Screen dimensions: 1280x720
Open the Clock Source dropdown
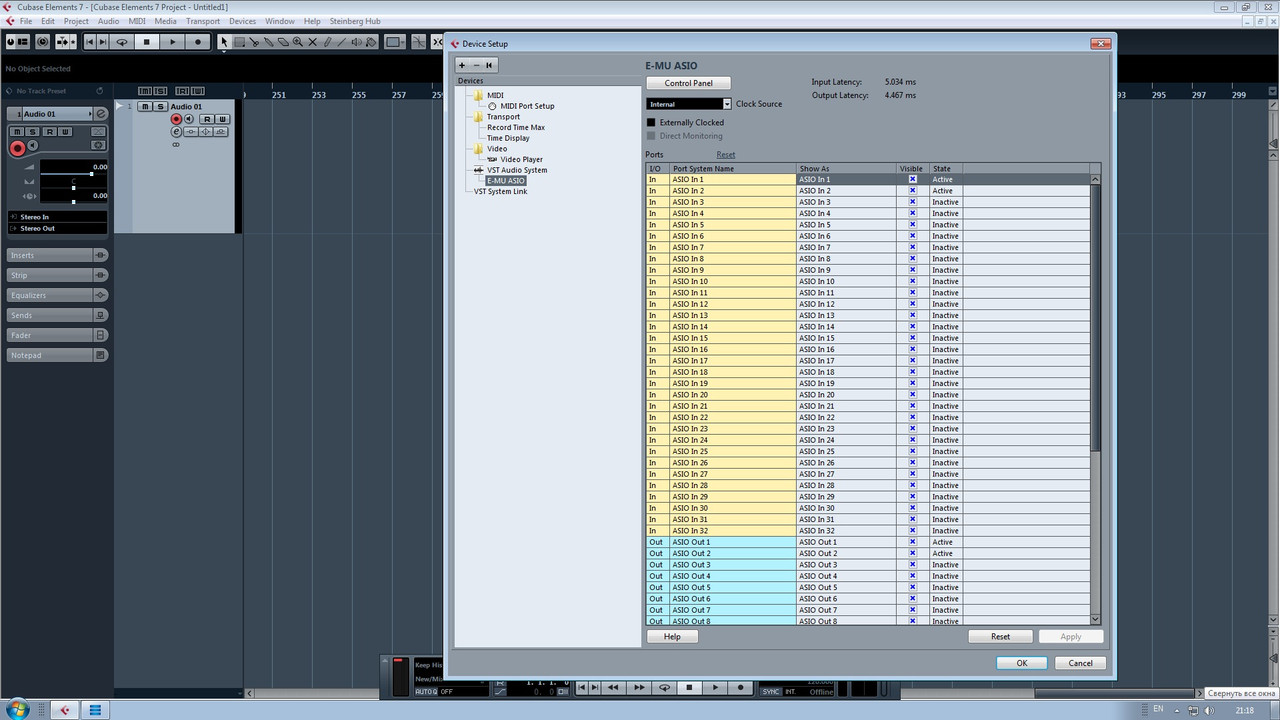689,104
